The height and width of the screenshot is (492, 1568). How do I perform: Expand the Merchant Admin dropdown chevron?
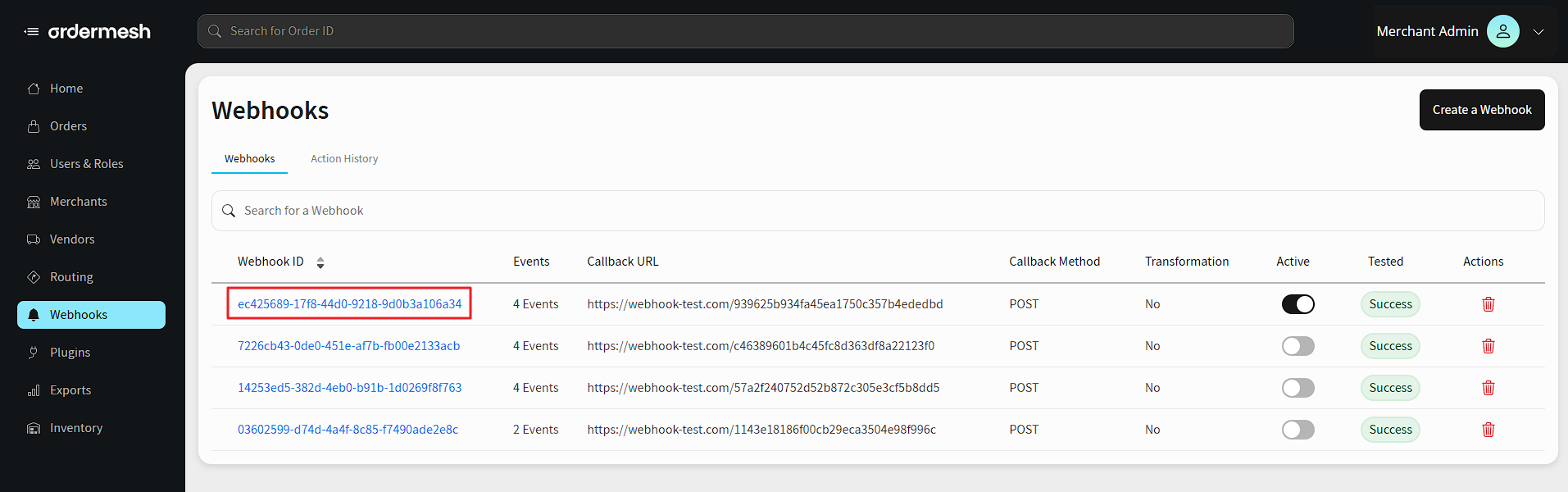1538,32
